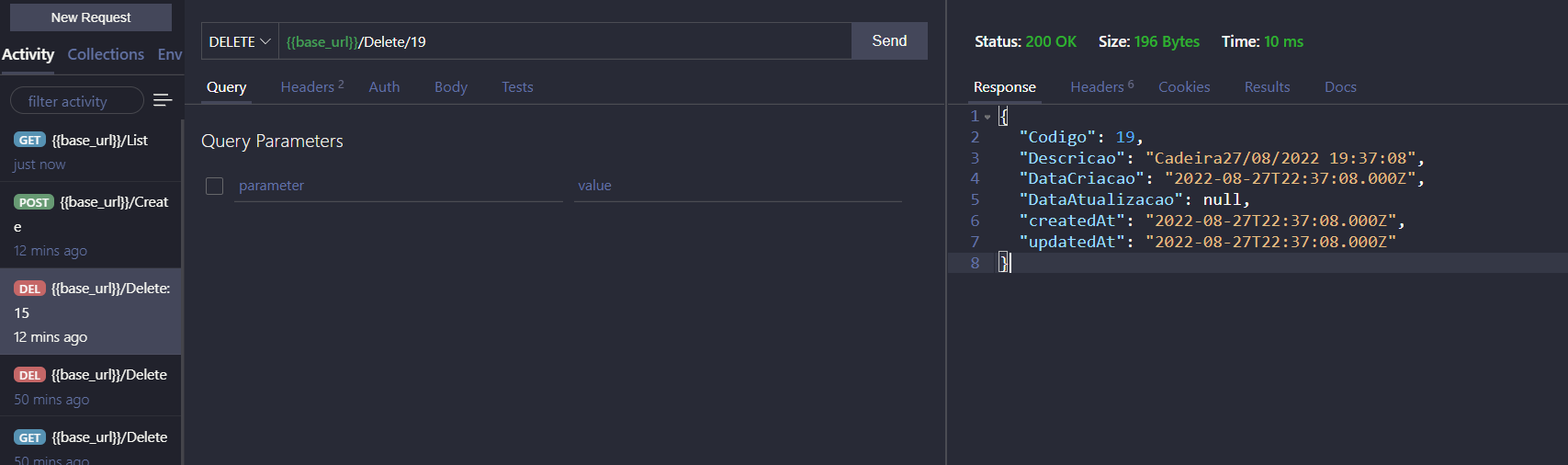The image size is (1568, 465).
Task: Click the request URL input field
Action: tap(565, 41)
